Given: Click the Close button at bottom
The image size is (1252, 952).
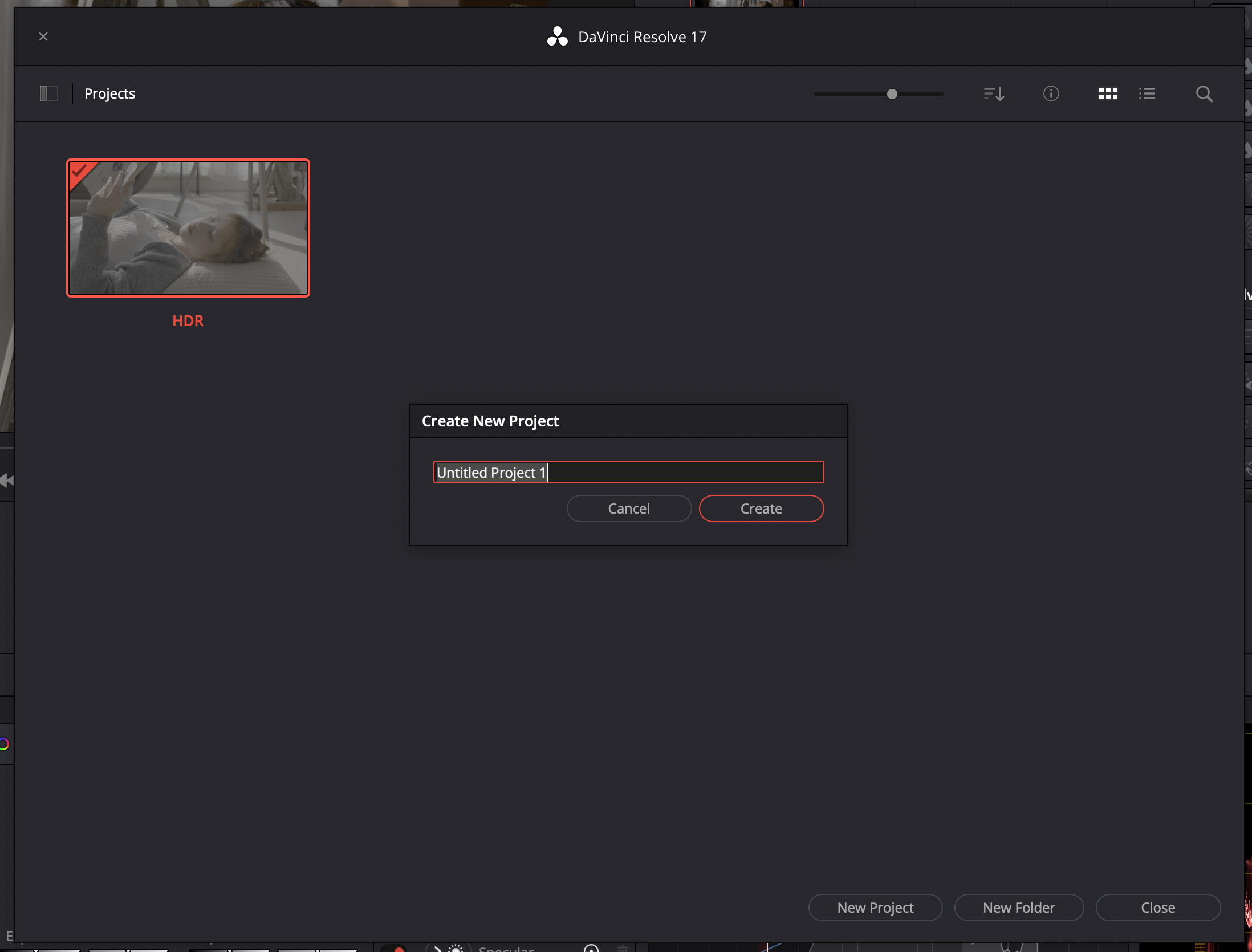Looking at the screenshot, I should pos(1157,907).
